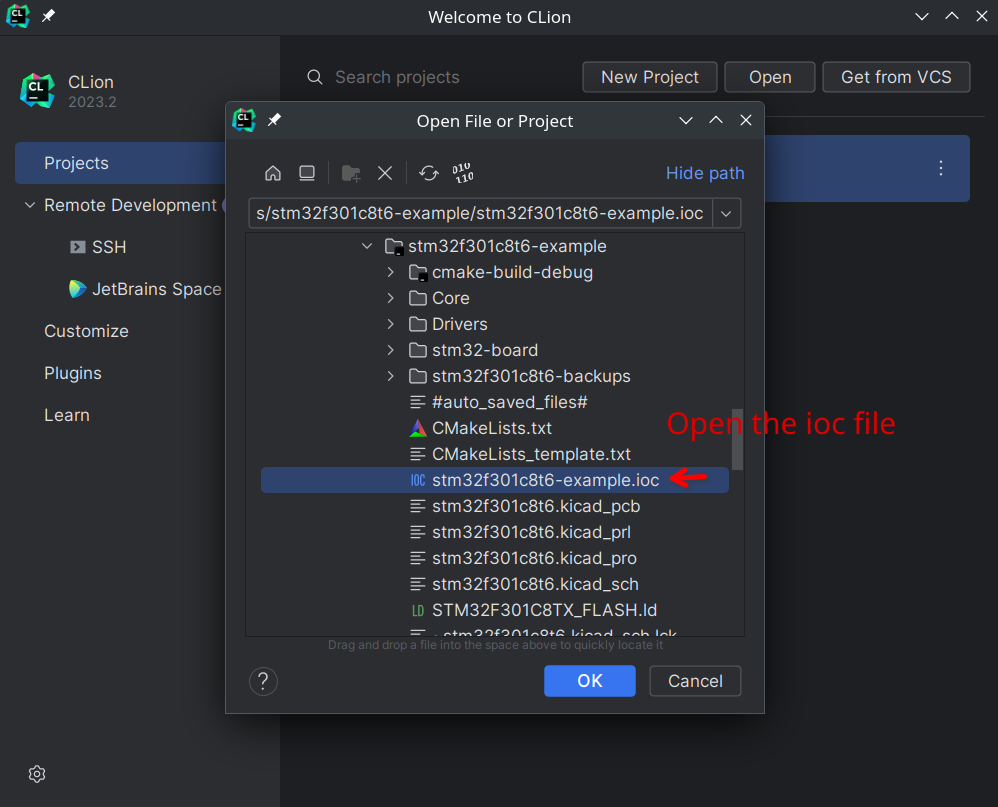
Task: Open the help question mark button
Action: [263, 682]
